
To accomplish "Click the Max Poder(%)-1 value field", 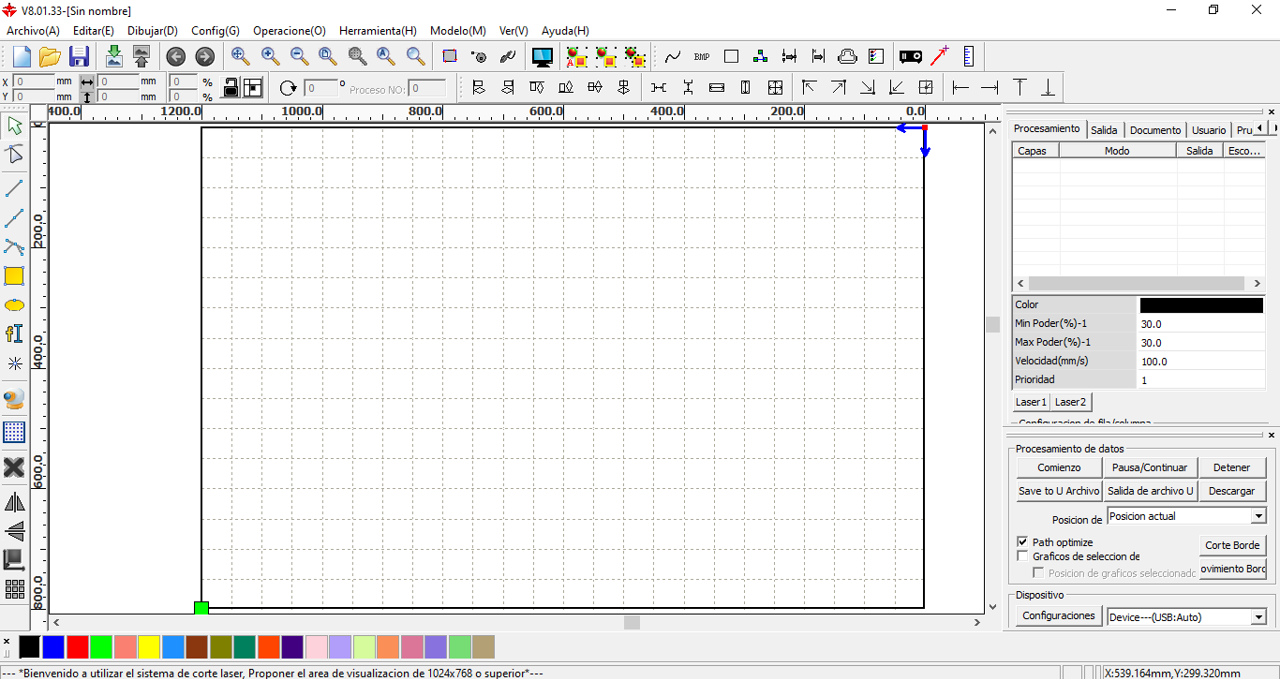I will tap(1202, 342).
